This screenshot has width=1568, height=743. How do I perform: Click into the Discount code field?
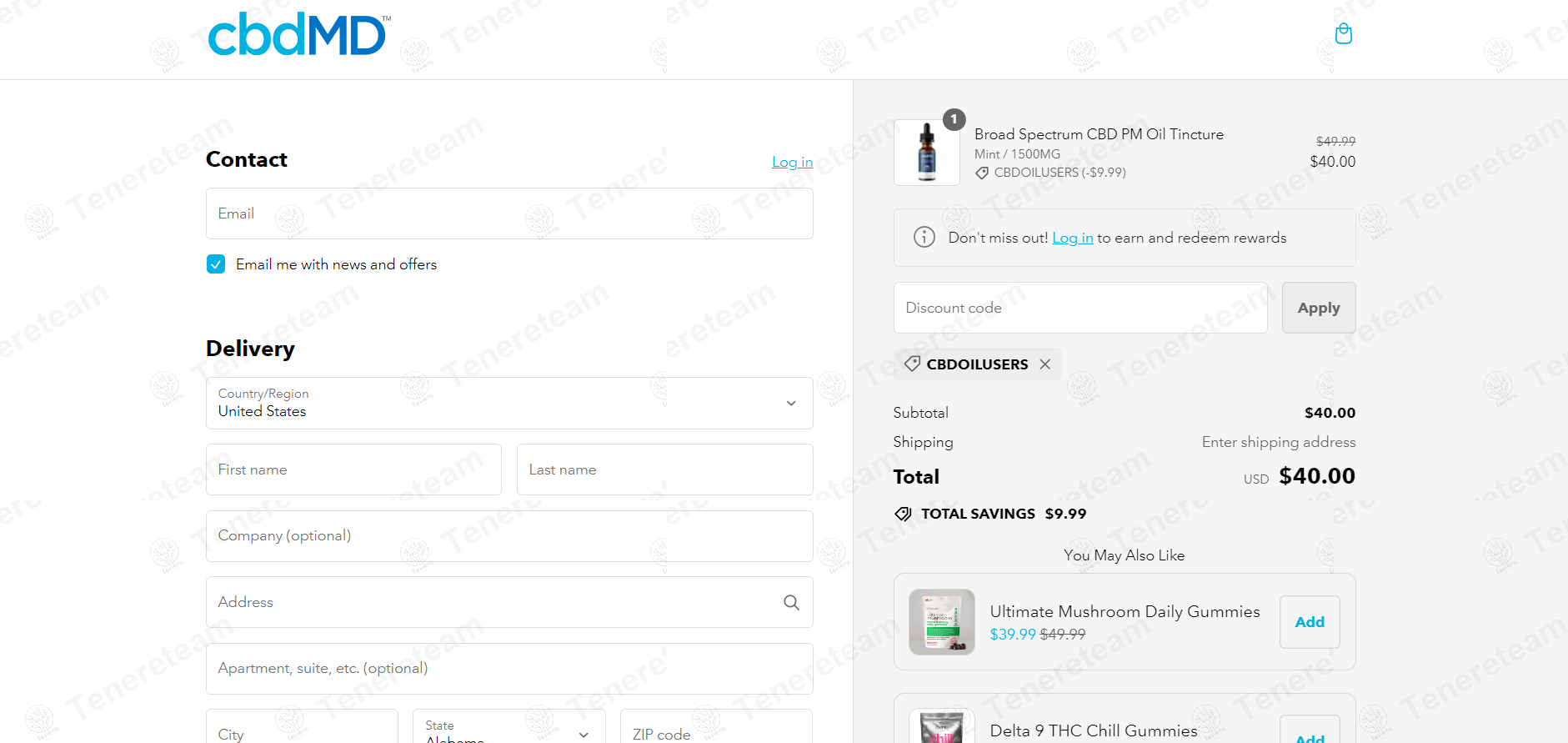pyautogui.click(x=1080, y=308)
